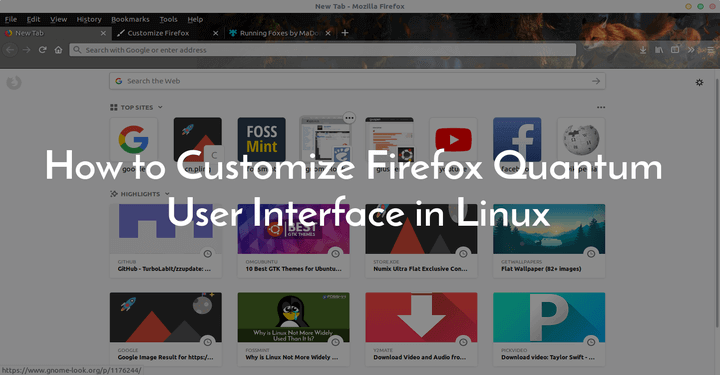Open 10 Best GTK Themes highlight
Image resolution: width=720 pixels, height=375 pixels.
pos(293,241)
